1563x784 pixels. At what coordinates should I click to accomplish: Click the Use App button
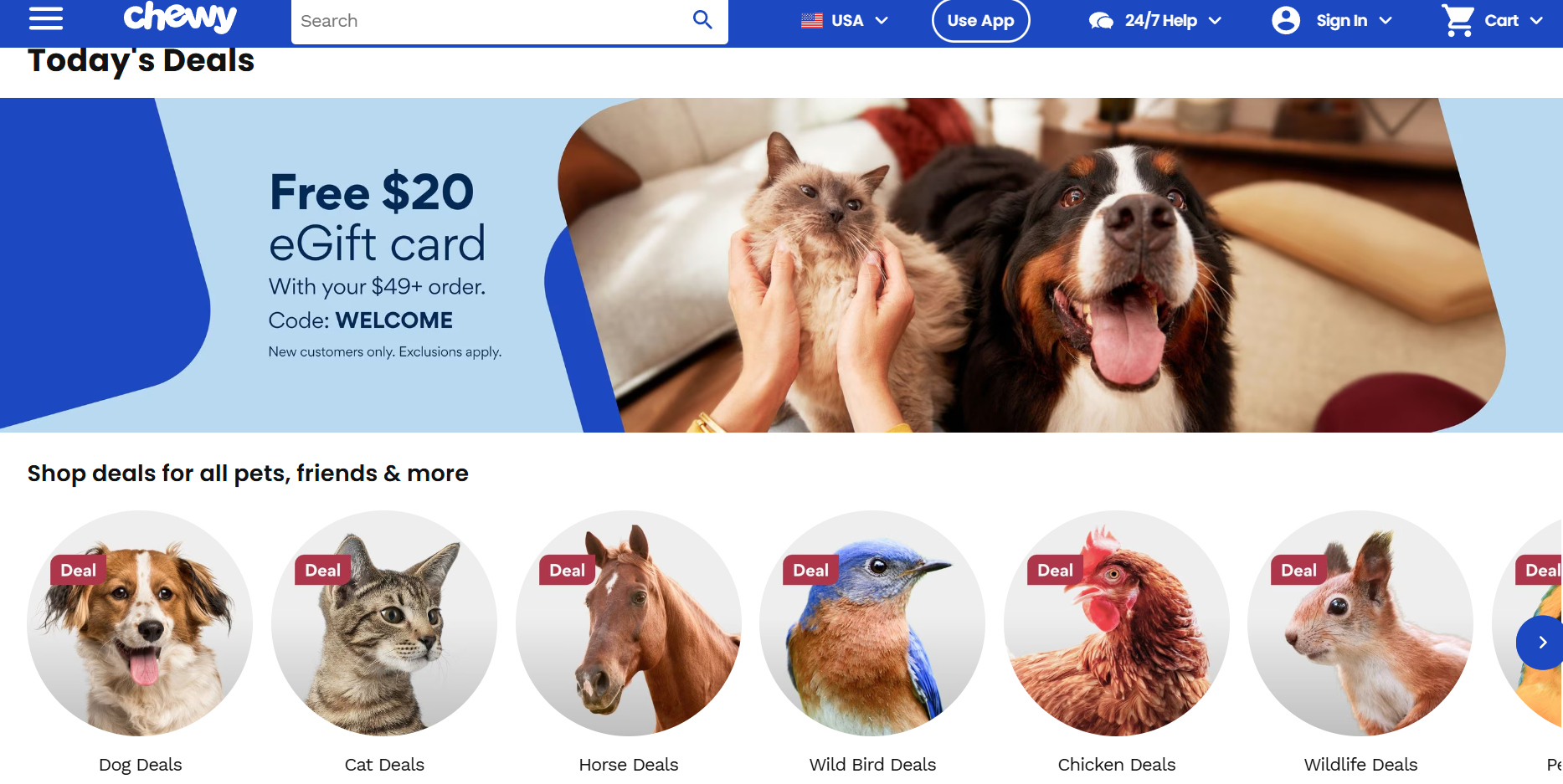point(980,21)
